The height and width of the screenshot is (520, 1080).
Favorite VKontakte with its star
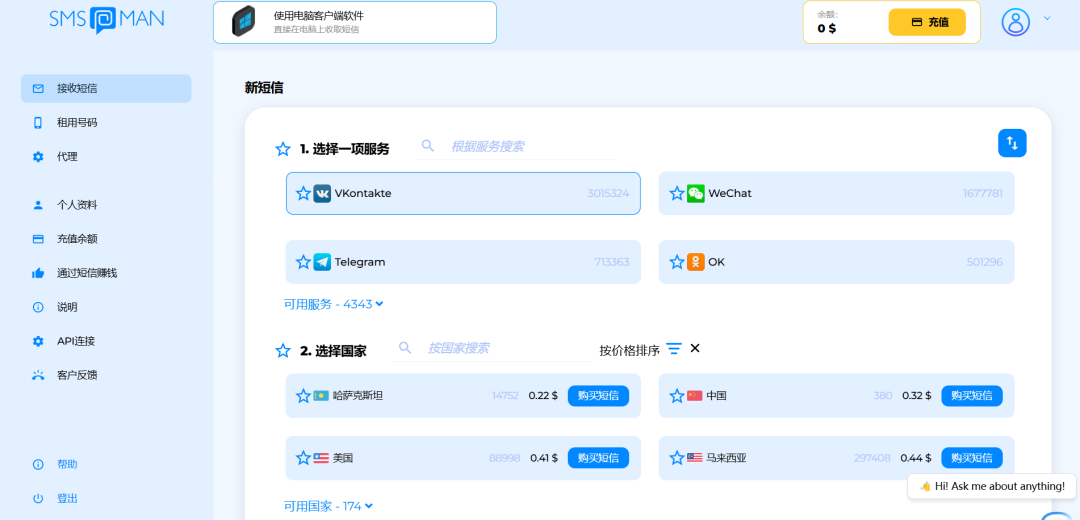303,193
